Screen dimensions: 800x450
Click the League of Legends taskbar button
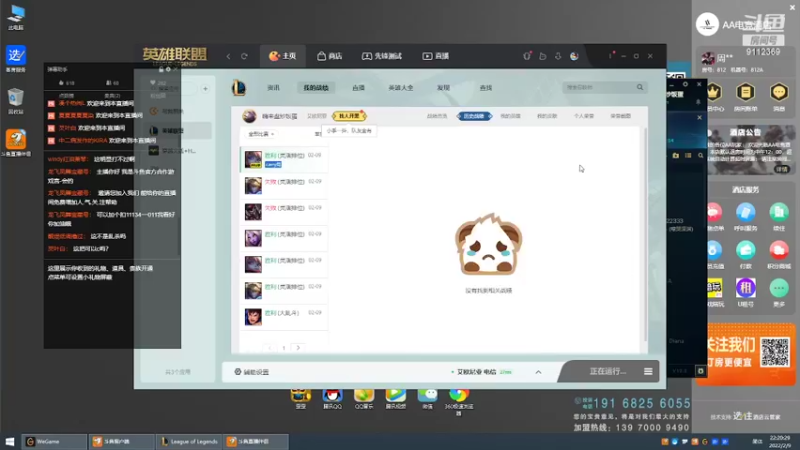coord(189,441)
